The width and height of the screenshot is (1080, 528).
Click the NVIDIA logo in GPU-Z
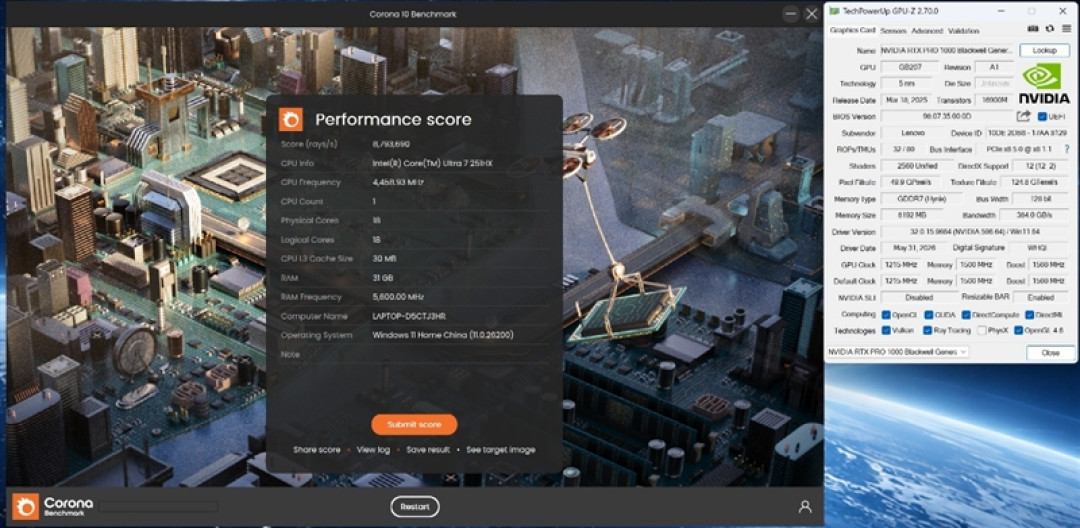(1044, 83)
